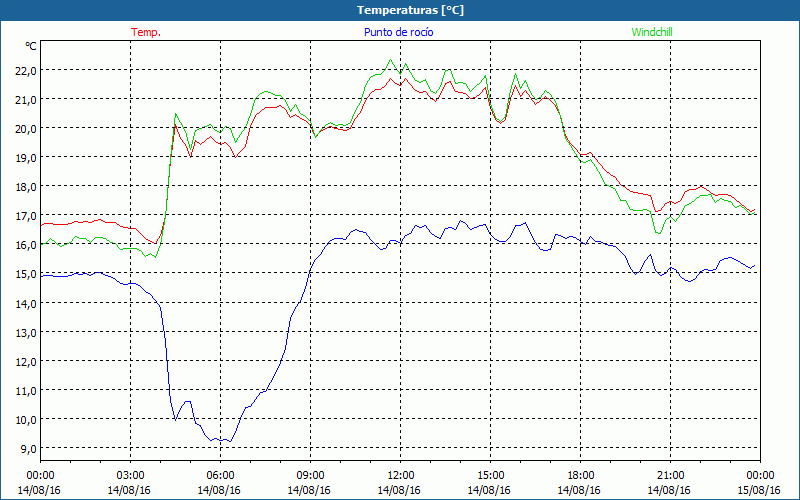The height and width of the screenshot is (500, 800).
Task: Click the Windchill legend label
Action: (652, 32)
